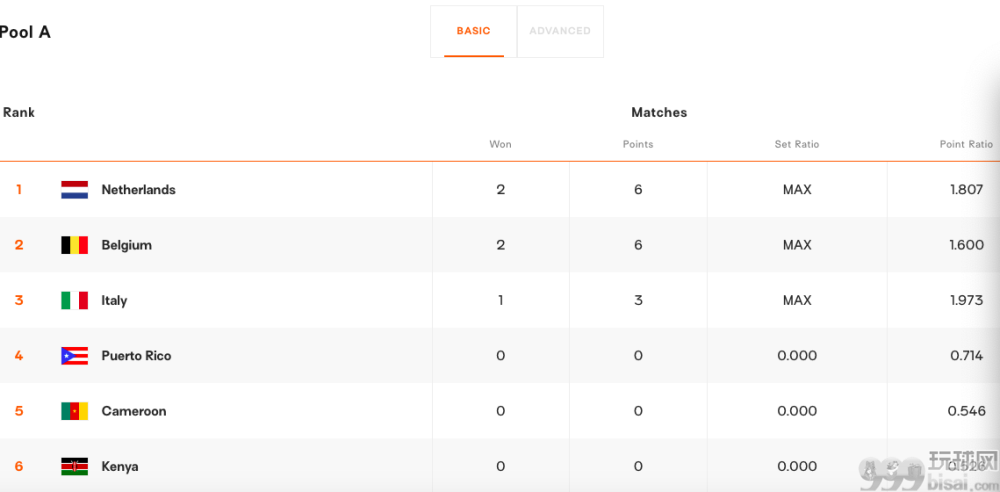1000x492 pixels.
Task: Open the Italy team link
Action: click(x=114, y=301)
